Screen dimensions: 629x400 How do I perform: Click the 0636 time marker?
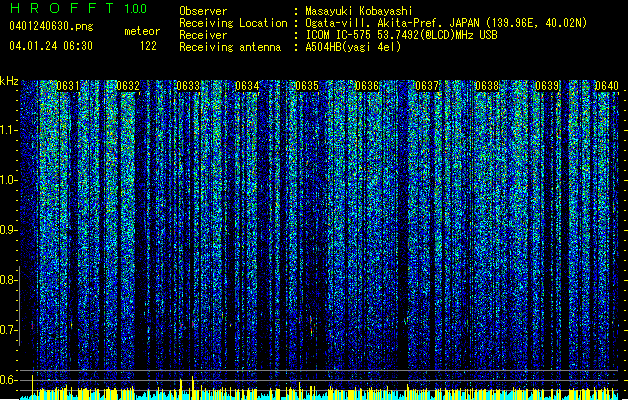[x=367, y=86]
